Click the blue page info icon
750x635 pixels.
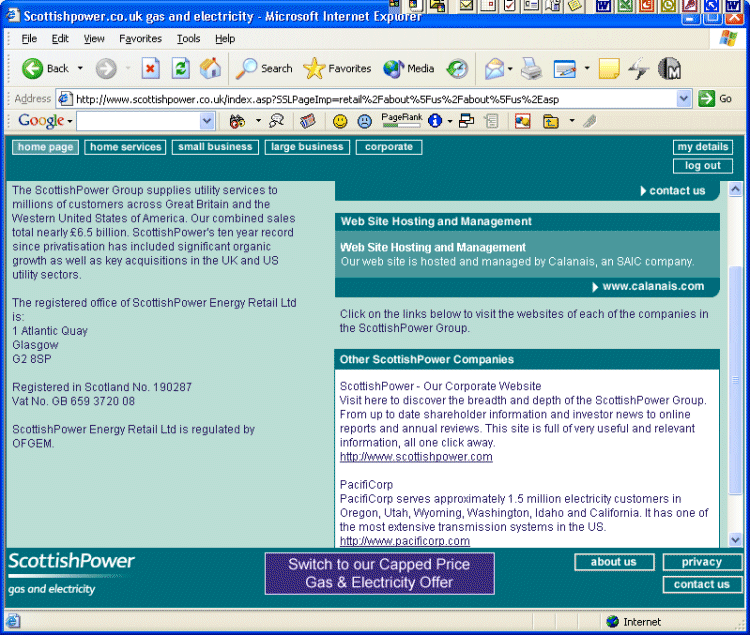click(435, 121)
